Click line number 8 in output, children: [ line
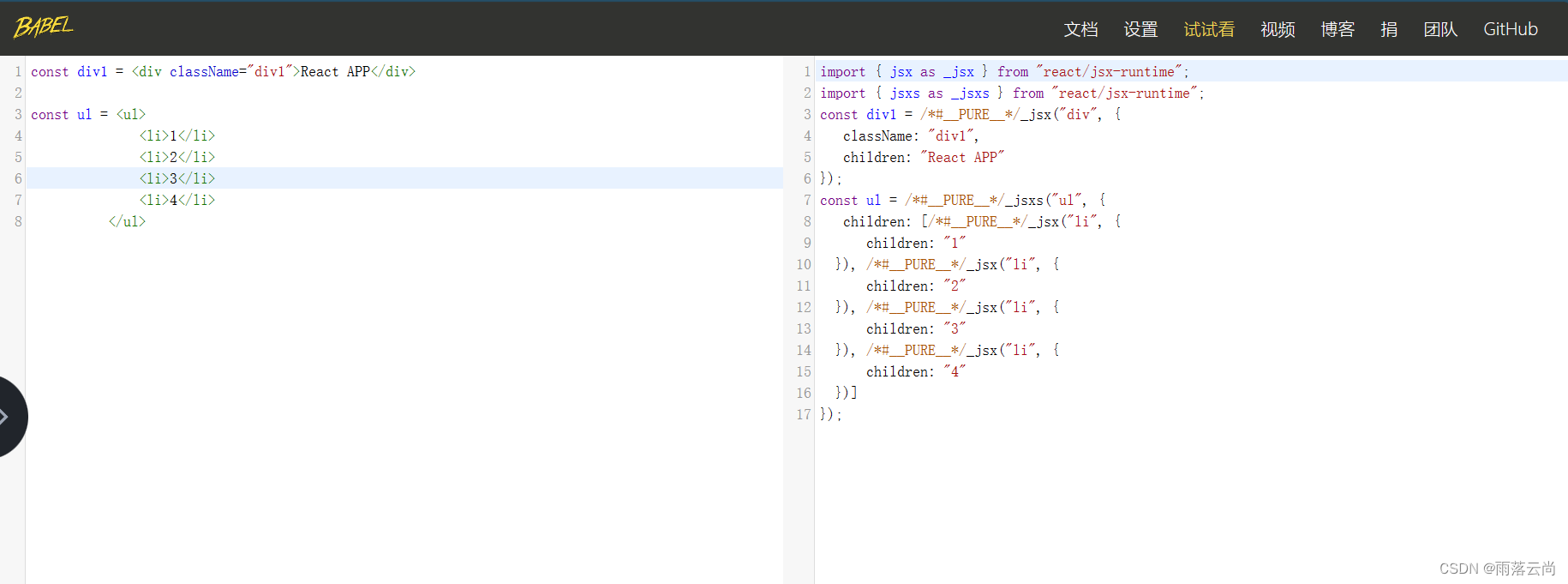The width and height of the screenshot is (1568, 584). coord(807,221)
